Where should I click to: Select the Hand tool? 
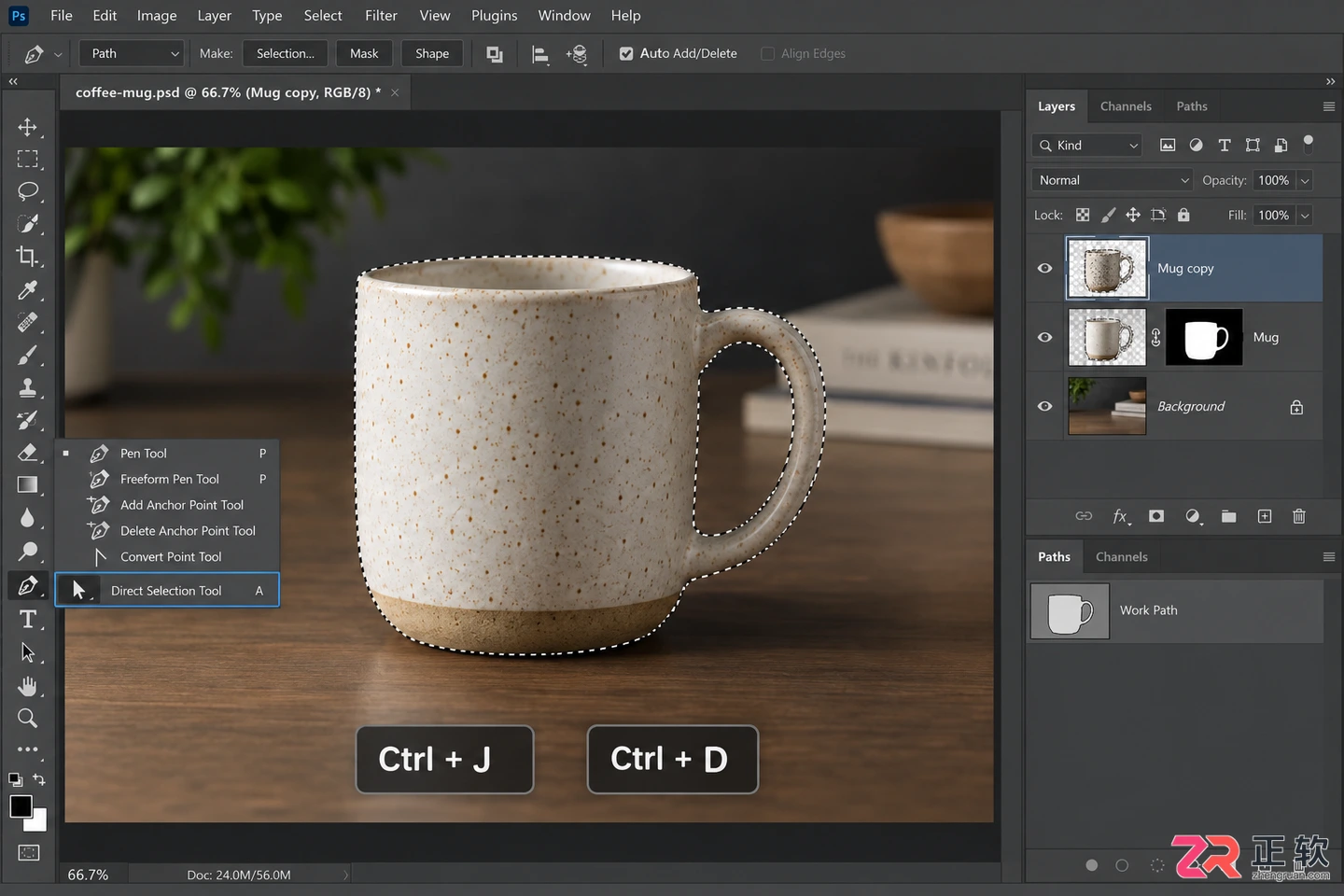pyautogui.click(x=28, y=687)
